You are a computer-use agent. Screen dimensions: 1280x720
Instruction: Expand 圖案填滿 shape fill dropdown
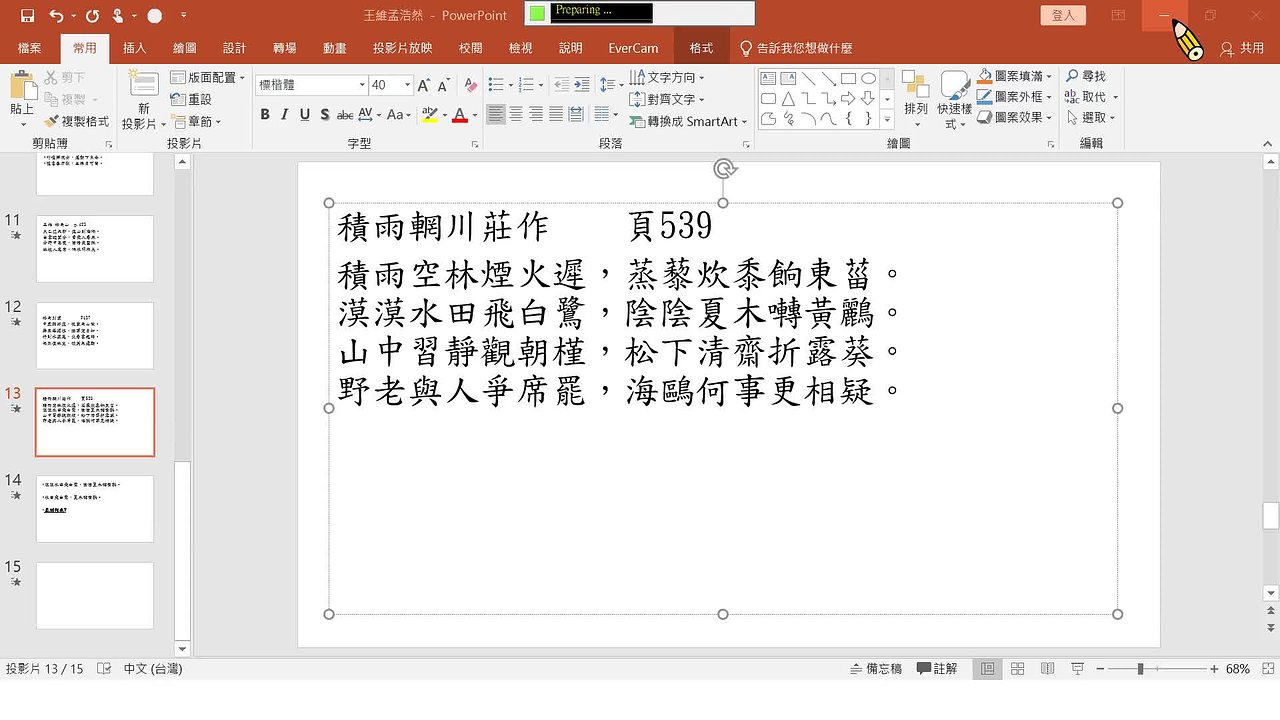pyautogui.click(x=1014, y=76)
